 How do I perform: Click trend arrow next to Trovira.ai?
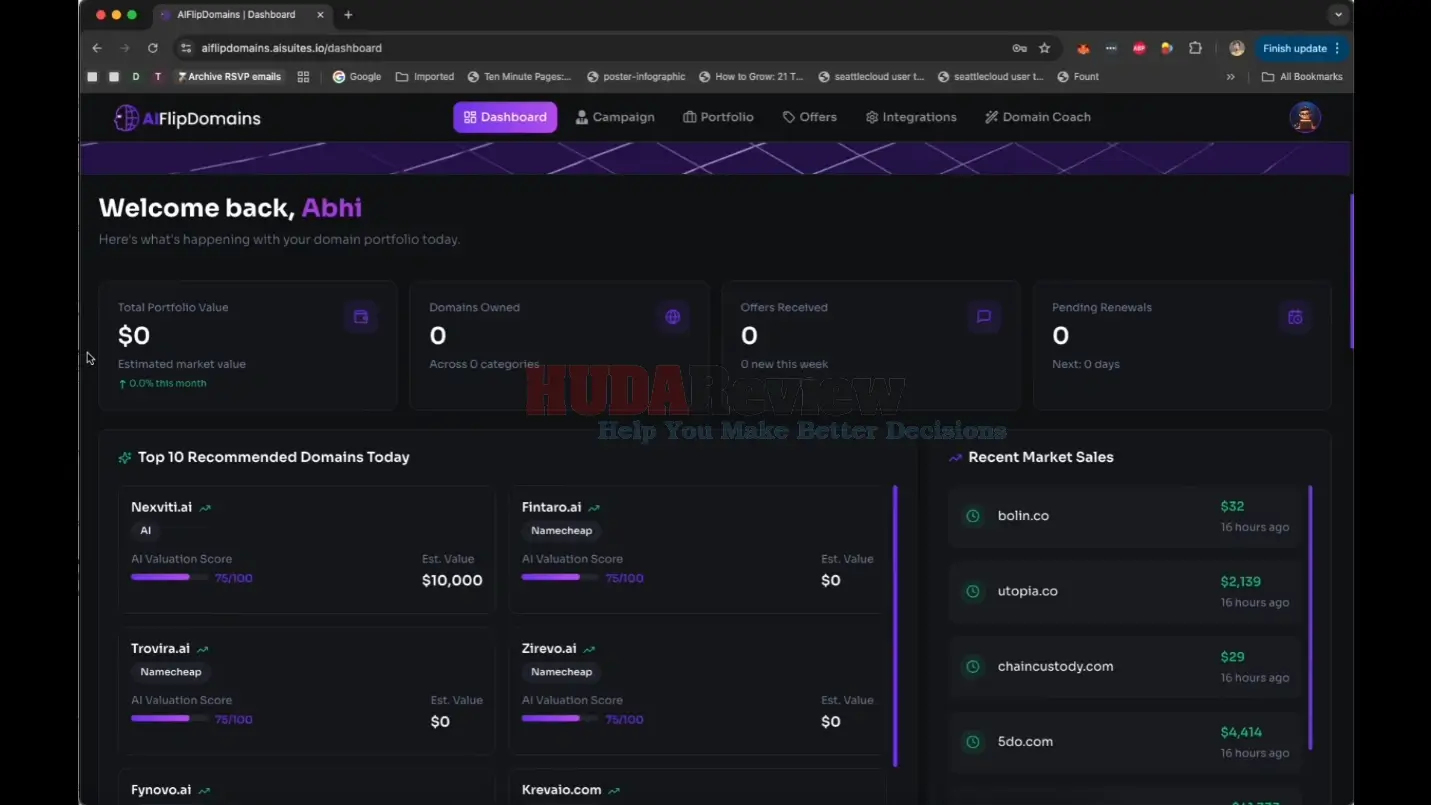[x=203, y=649]
